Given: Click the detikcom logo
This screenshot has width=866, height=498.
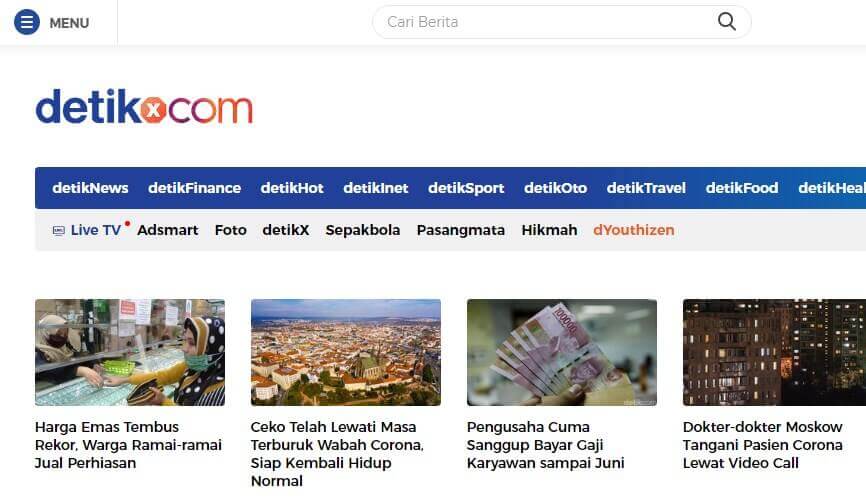Looking at the screenshot, I should tap(144, 107).
